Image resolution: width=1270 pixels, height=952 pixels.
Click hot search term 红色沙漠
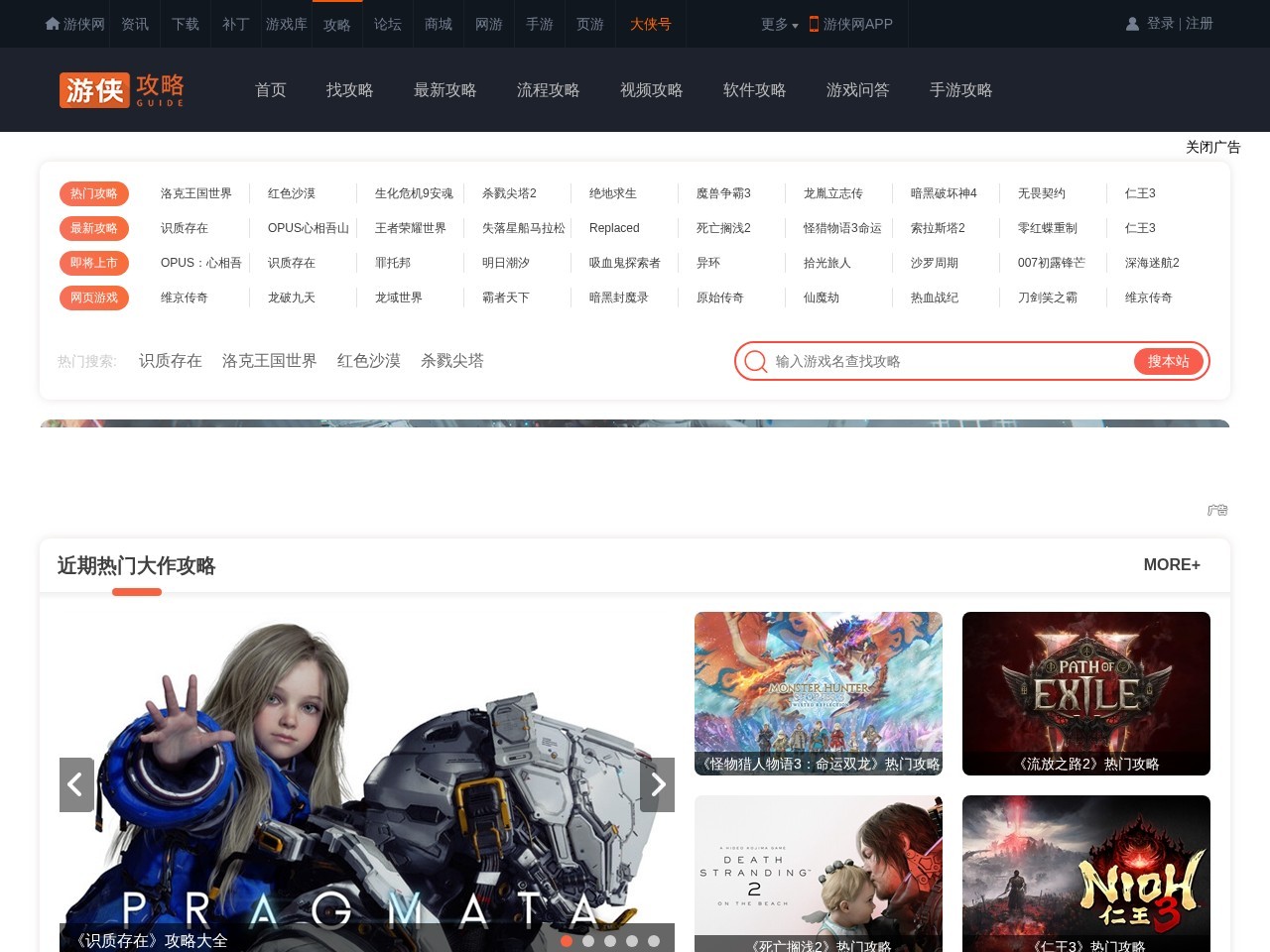tap(369, 361)
